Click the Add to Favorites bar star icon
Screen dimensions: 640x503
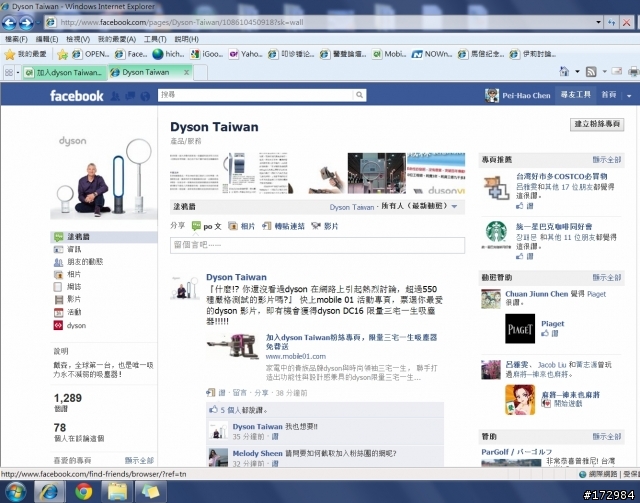[x=62, y=54]
